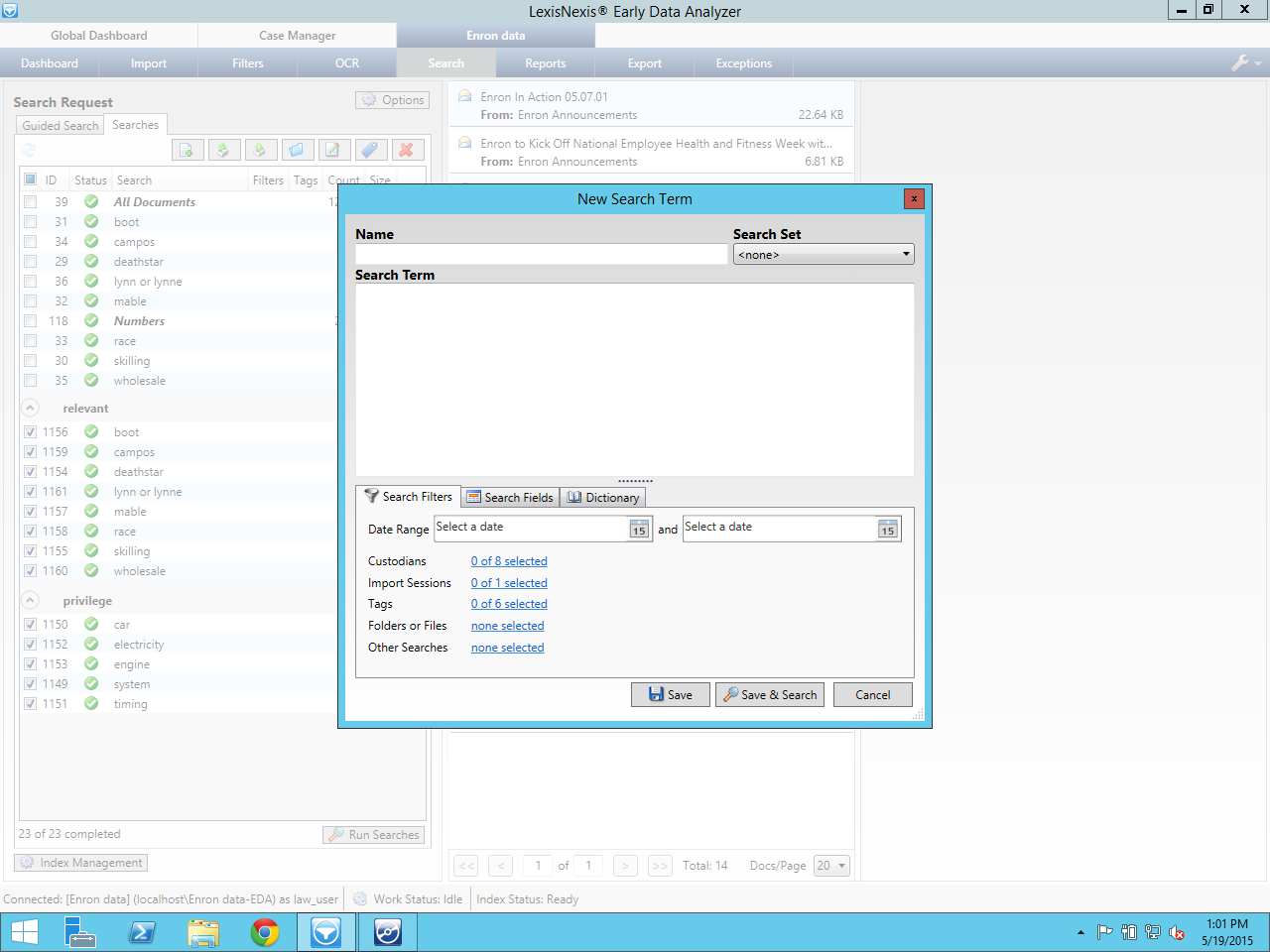
Task: Click the current page number field
Action: click(538, 866)
